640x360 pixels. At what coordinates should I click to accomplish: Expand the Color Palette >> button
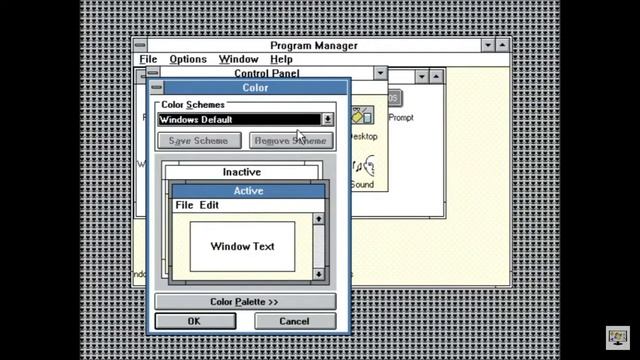click(245, 302)
